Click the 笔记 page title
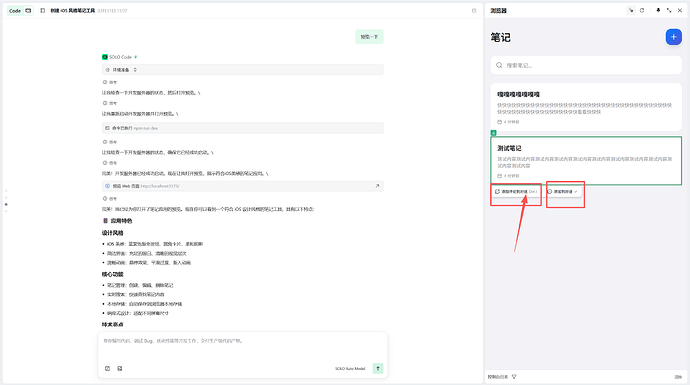The height and width of the screenshot is (385, 690). pyautogui.click(x=501, y=37)
